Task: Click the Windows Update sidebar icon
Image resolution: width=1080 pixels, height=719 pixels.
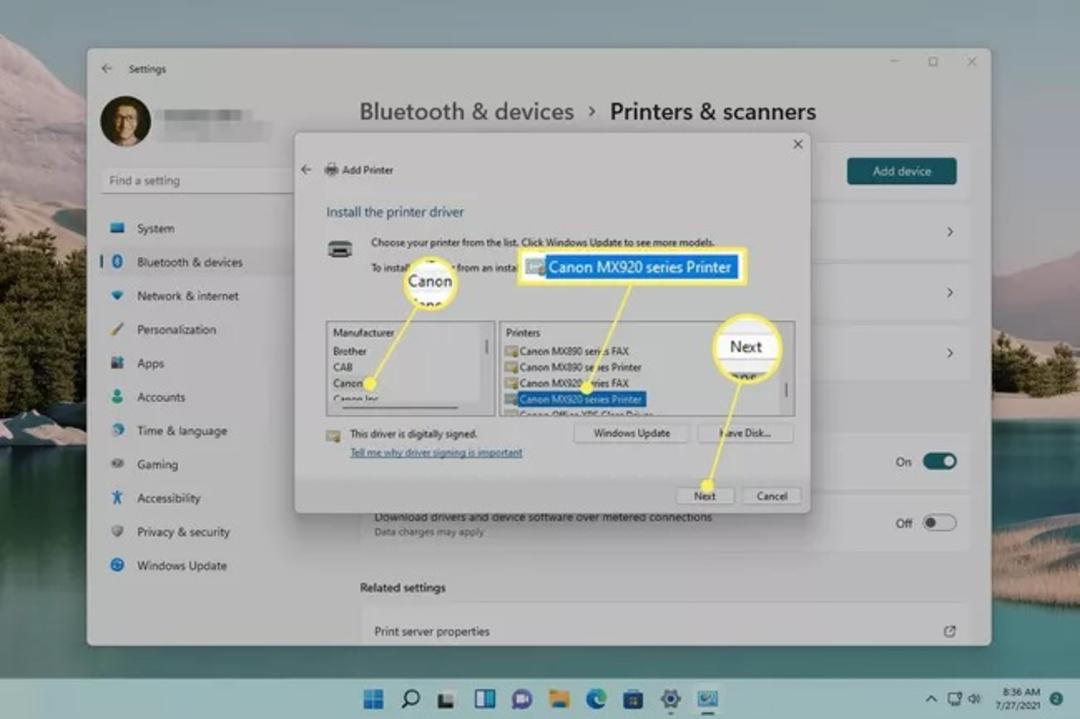Action: click(x=117, y=565)
